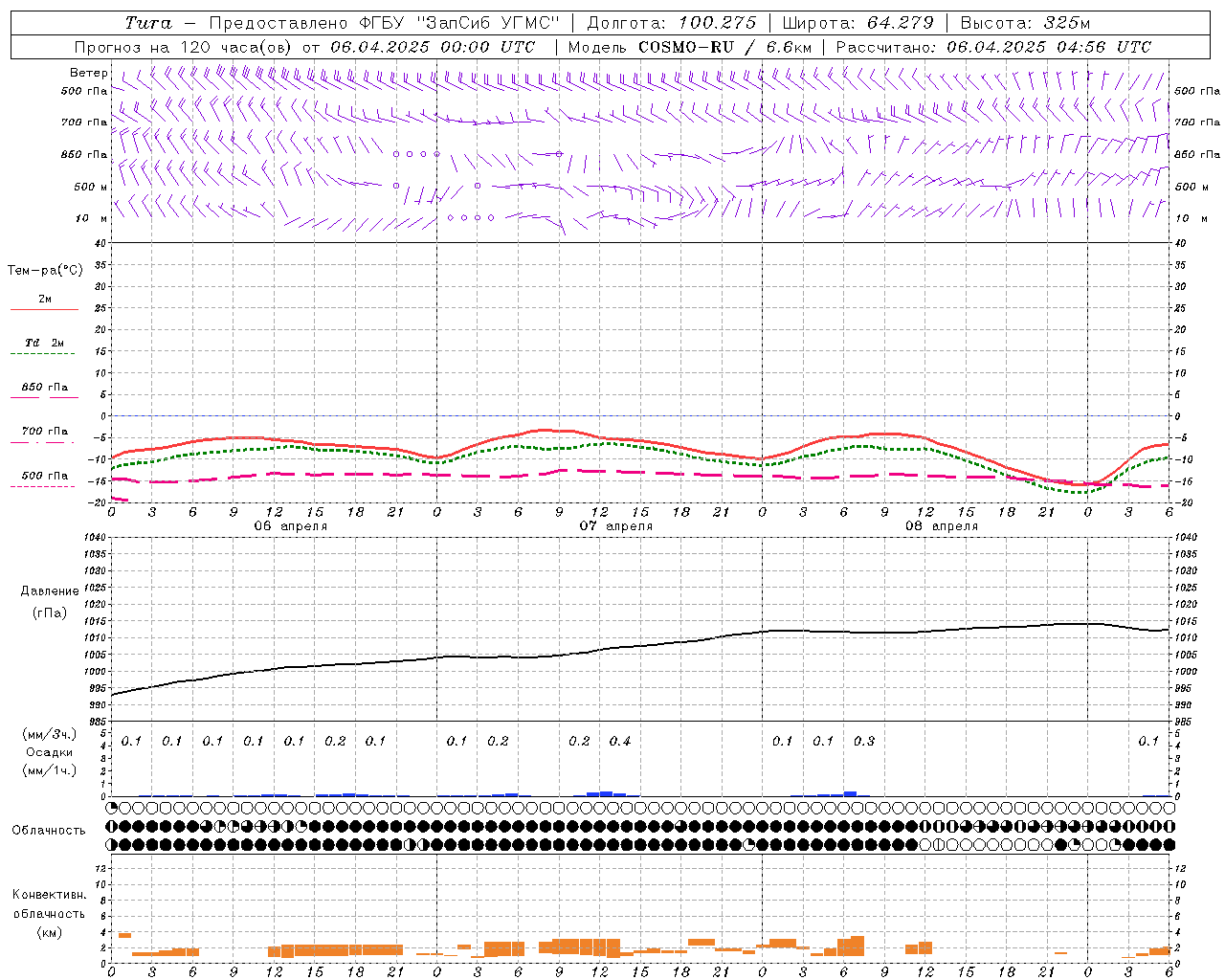Viewport: 1225px width, 980px height.
Task: Click the "08 апреля" date label
Action: pos(942,526)
